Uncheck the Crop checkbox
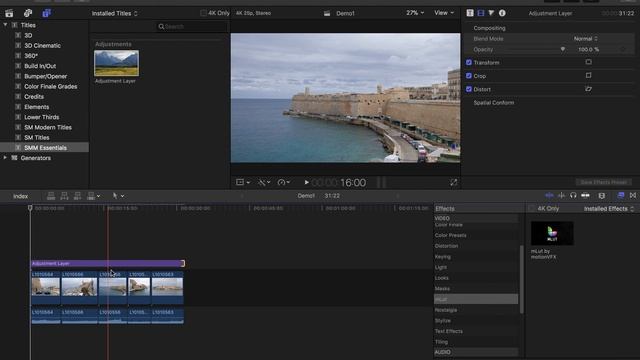640x360 pixels. [x=469, y=76]
